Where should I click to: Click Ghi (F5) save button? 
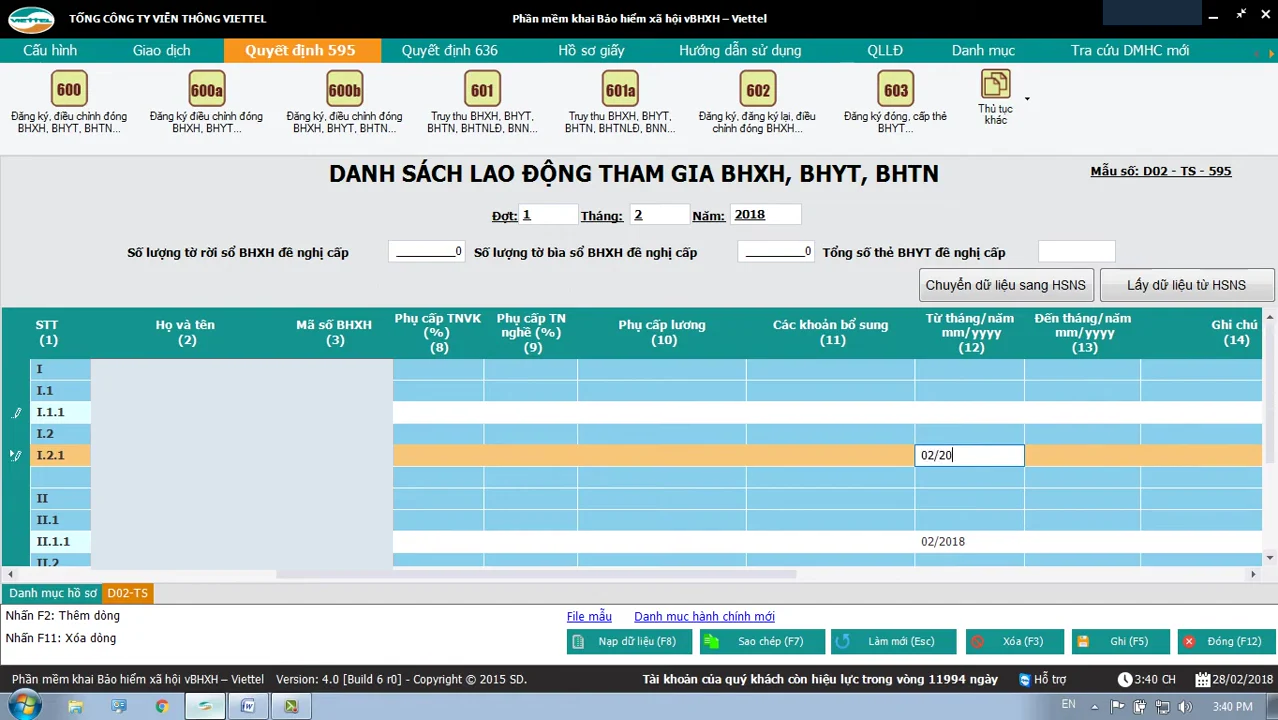(1120, 641)
